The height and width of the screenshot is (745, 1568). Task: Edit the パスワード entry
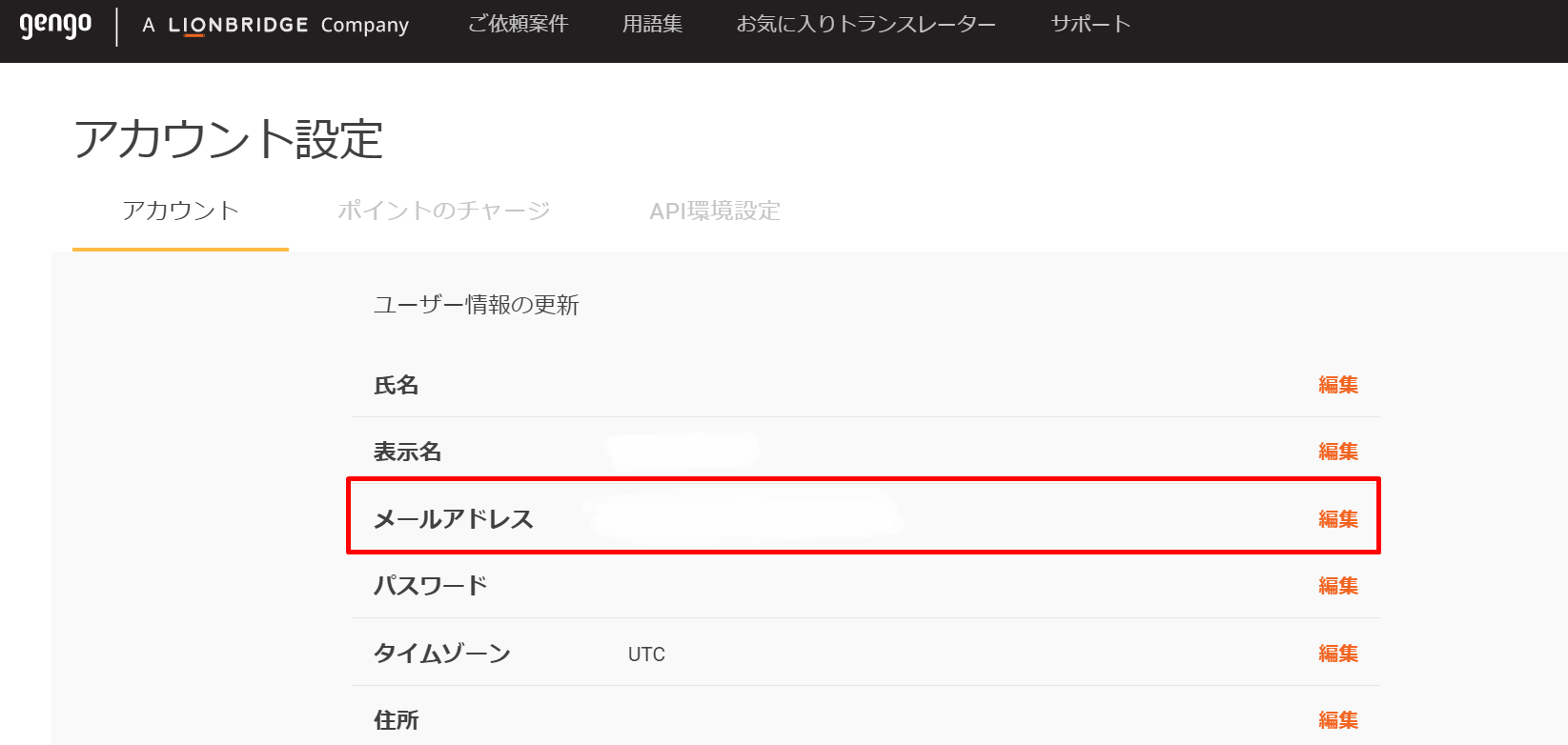click(1338, 586)
